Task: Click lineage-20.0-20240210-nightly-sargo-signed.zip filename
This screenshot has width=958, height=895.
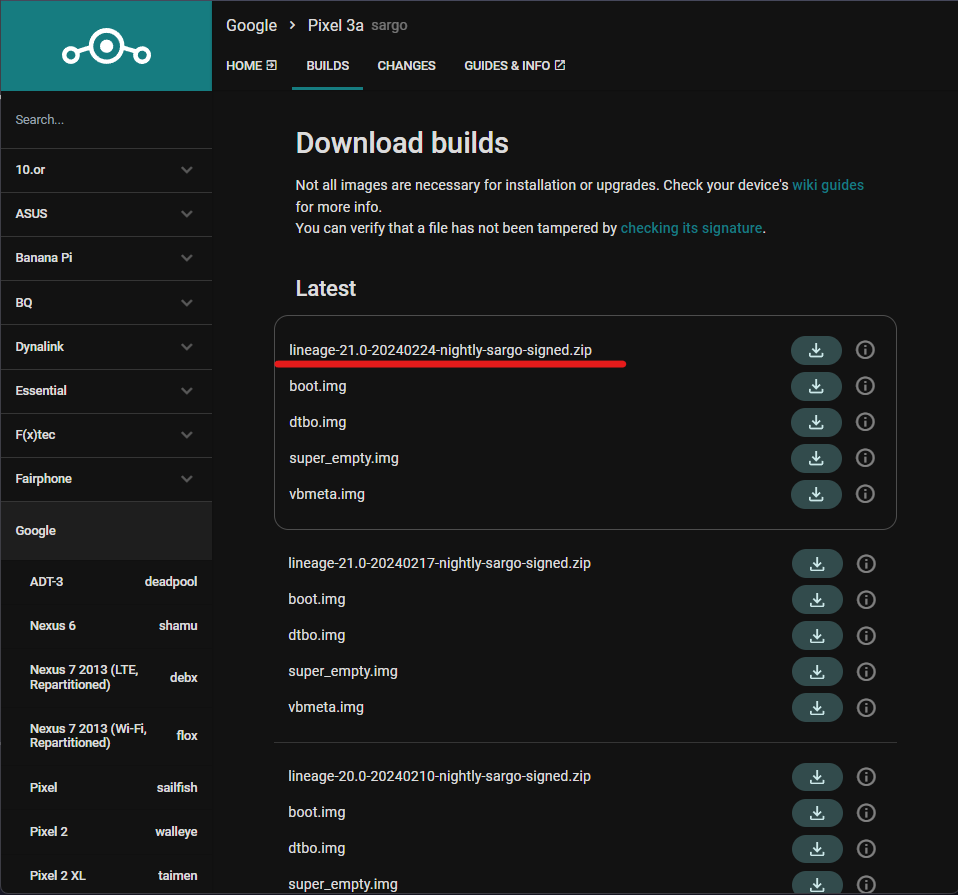Action: tap(439, 776)
